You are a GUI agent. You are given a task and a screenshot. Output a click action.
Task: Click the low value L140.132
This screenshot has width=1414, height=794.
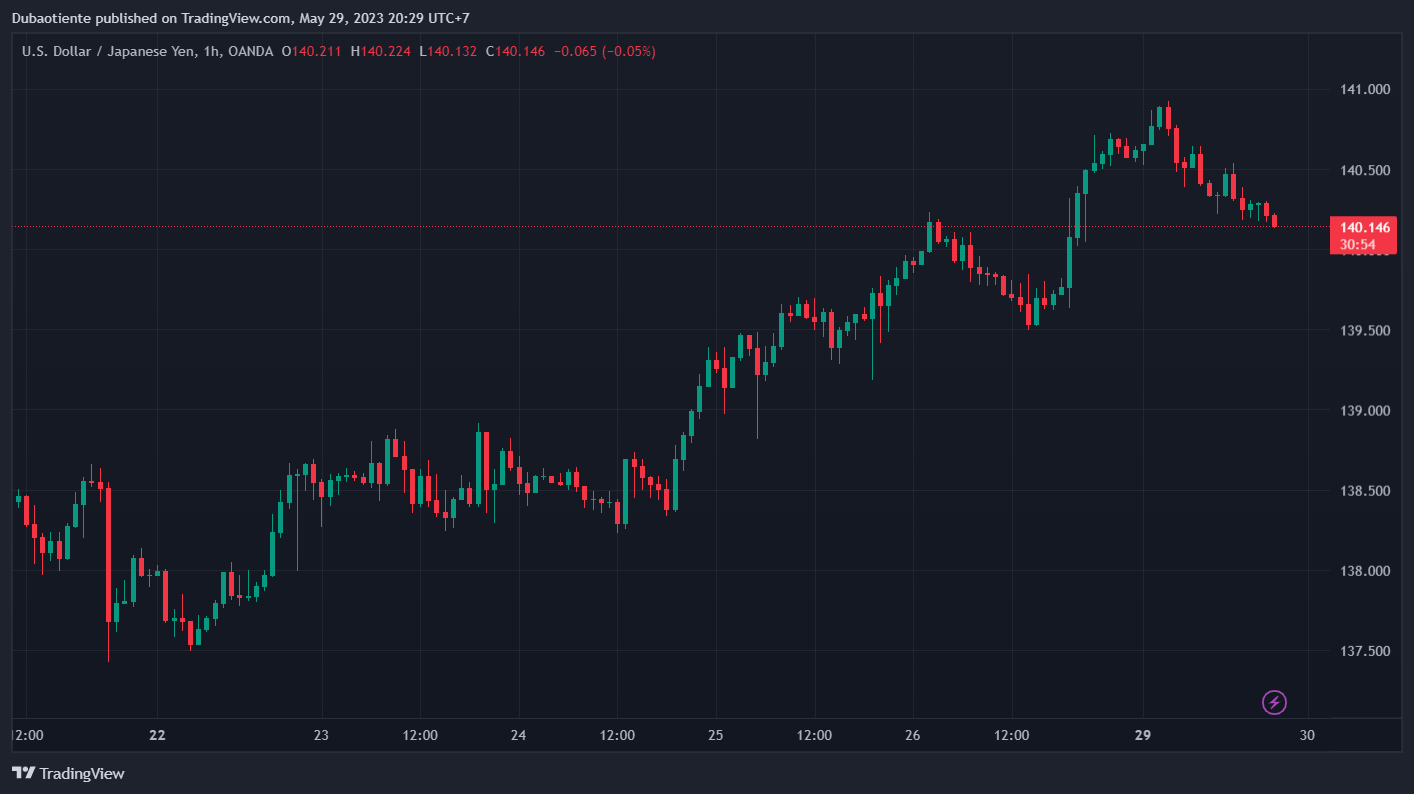click(x=448, y=51)
